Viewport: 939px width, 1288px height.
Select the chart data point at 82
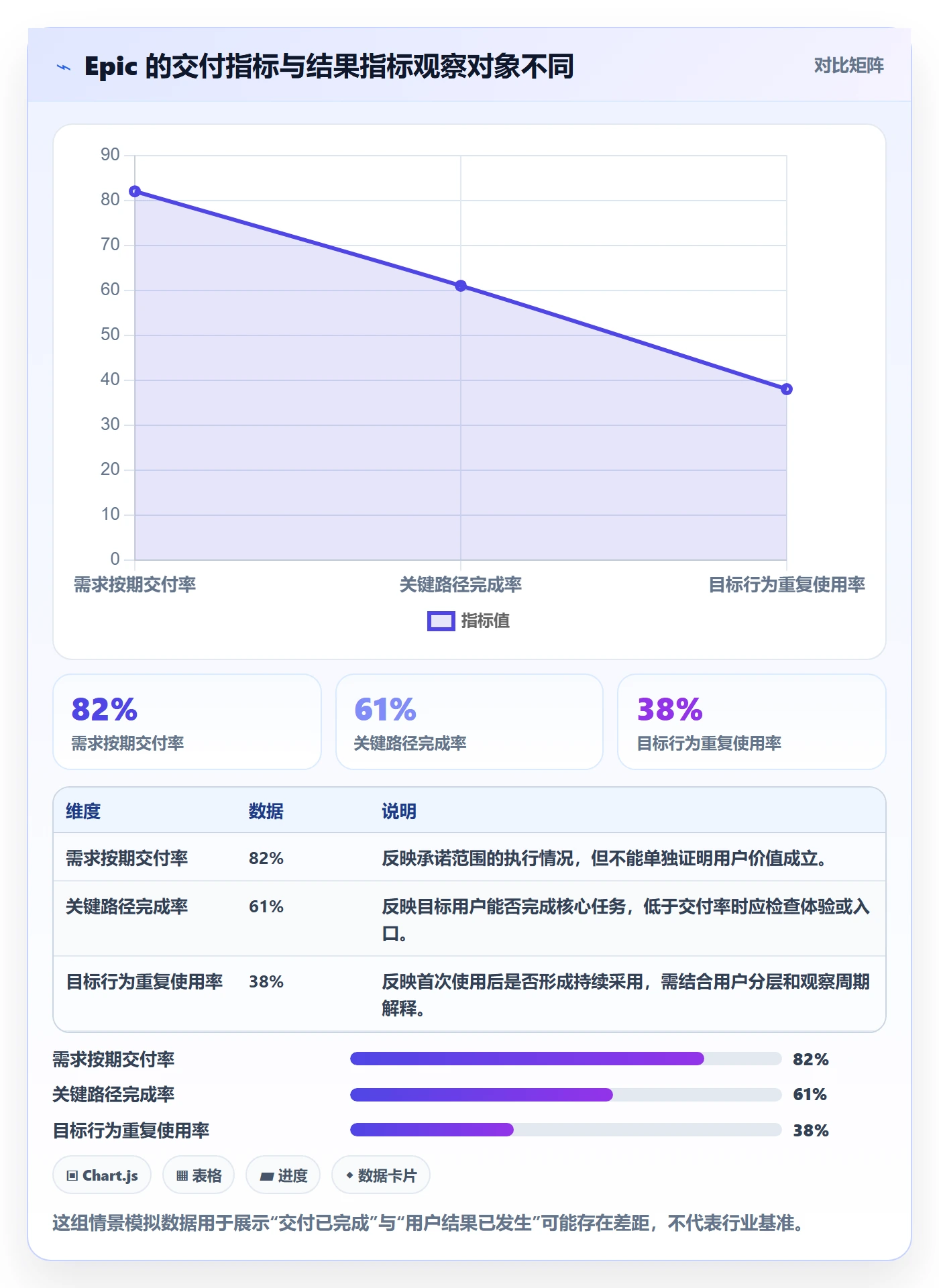point(135,192)
